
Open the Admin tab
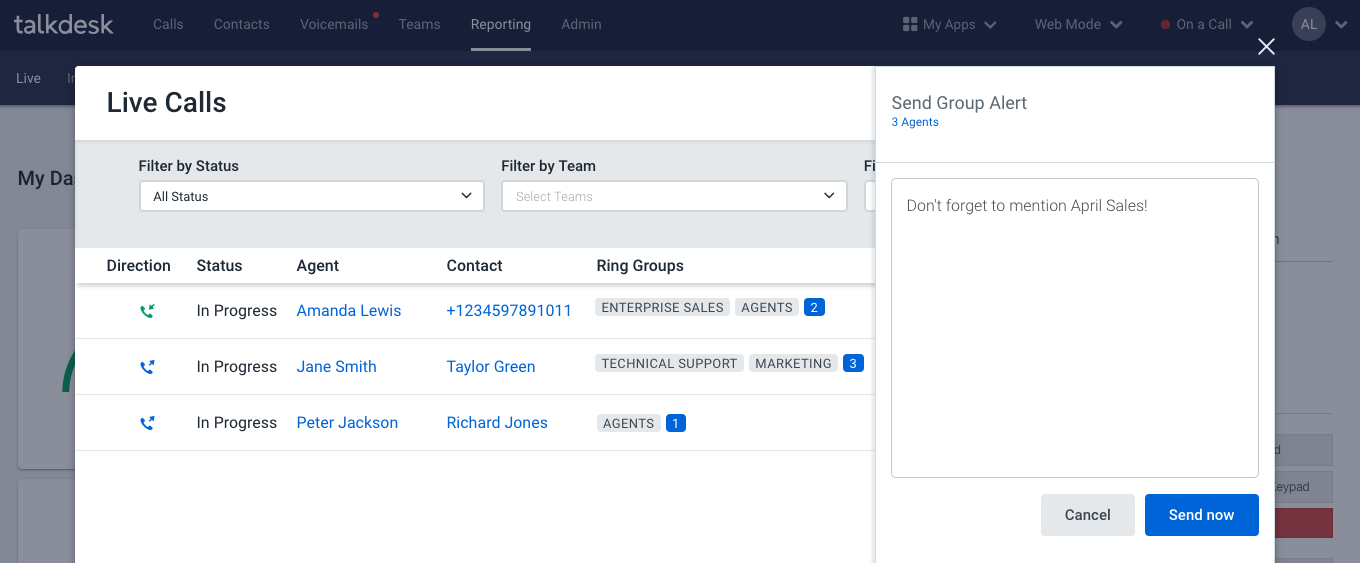pyautogui.click(x=581, y=24)
